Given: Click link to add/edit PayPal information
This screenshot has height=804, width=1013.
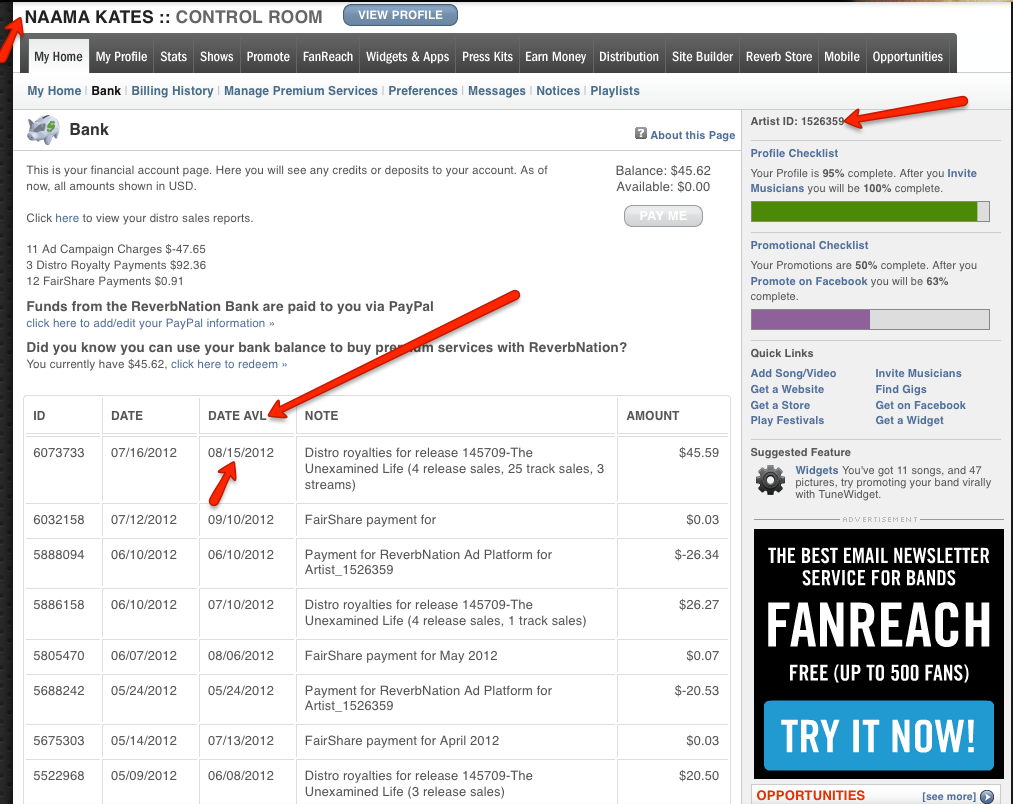Looking at the screenshot, I should (x=150, y=324).
